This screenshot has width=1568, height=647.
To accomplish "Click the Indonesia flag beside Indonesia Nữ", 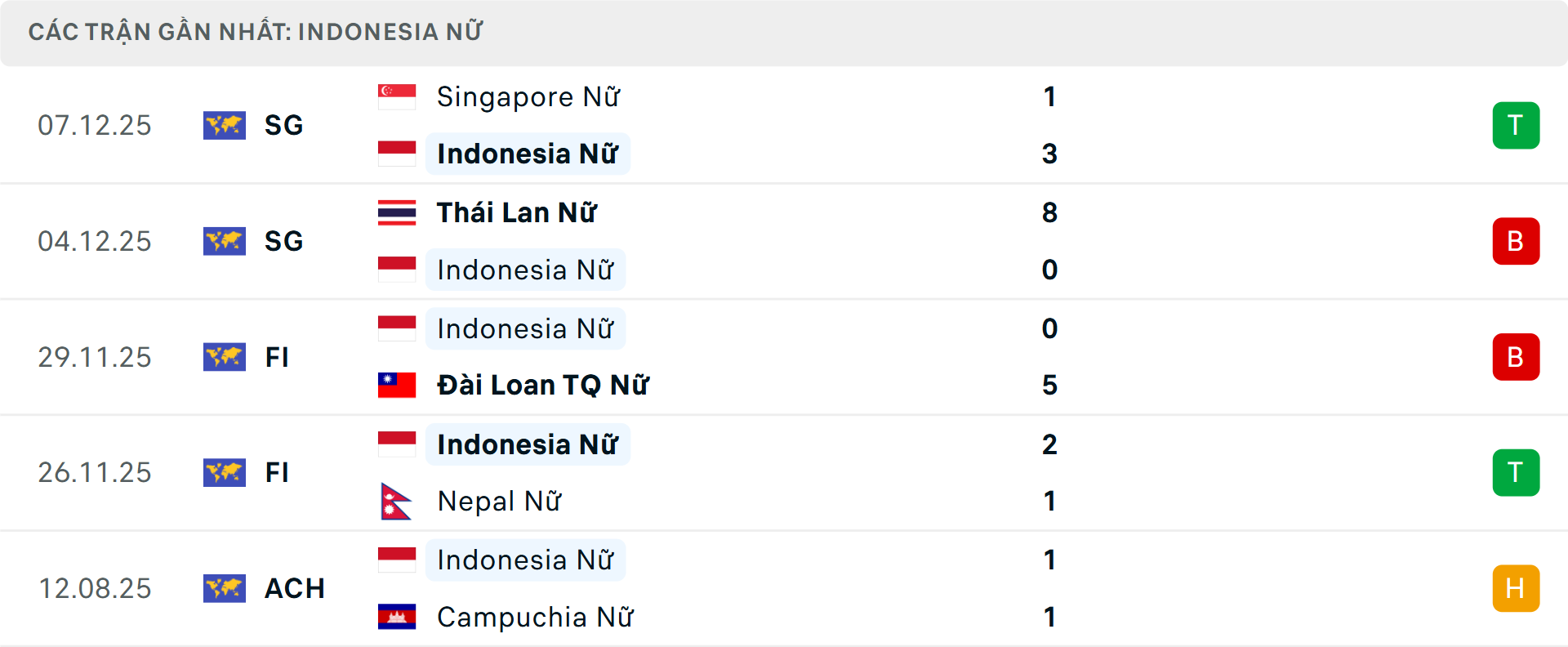I will (396, 153).
